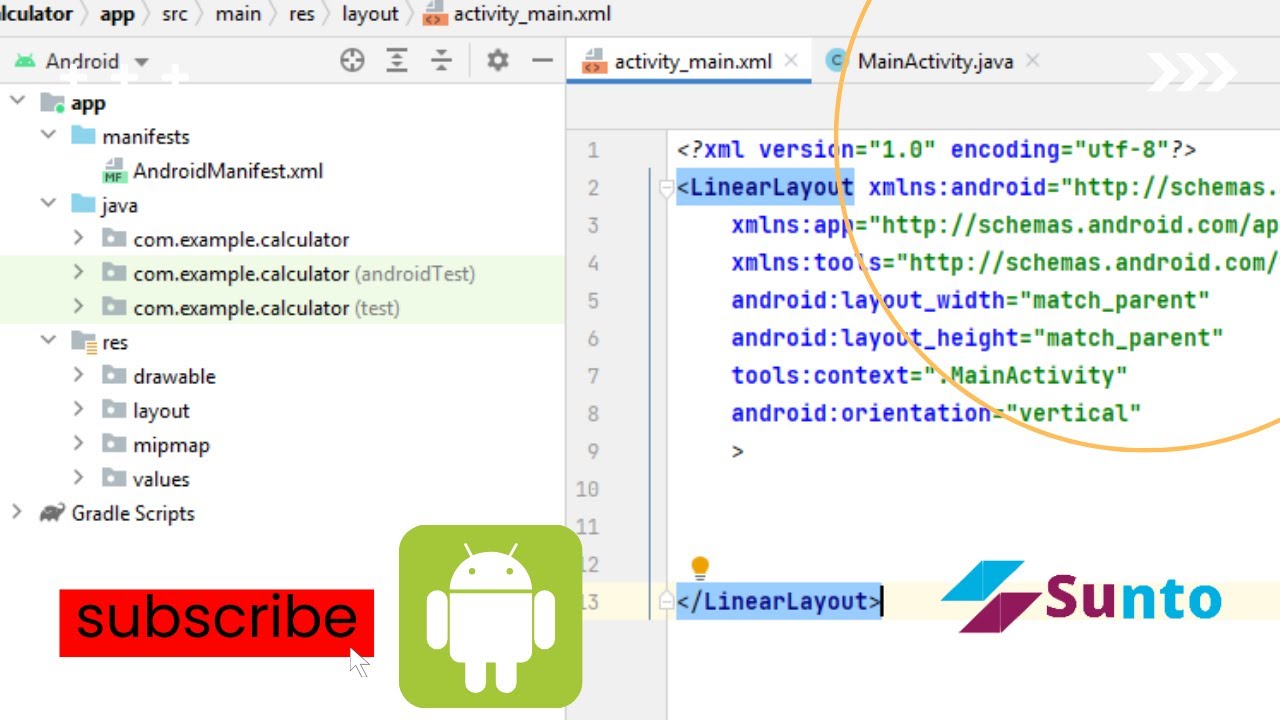Expand the mipmap folder arrow
1280x720 pixels.
pos(78,444)
